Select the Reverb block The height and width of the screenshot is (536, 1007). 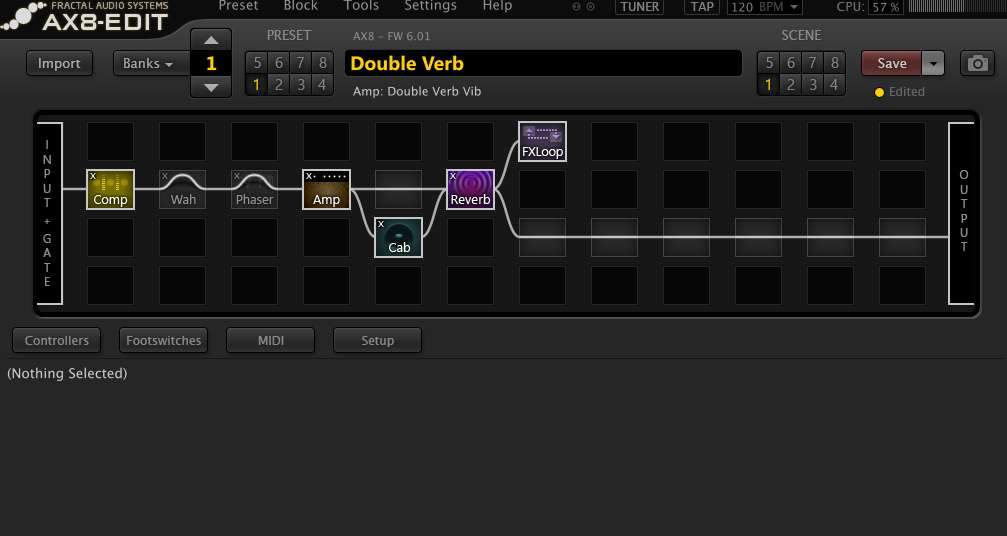(470, 189)
